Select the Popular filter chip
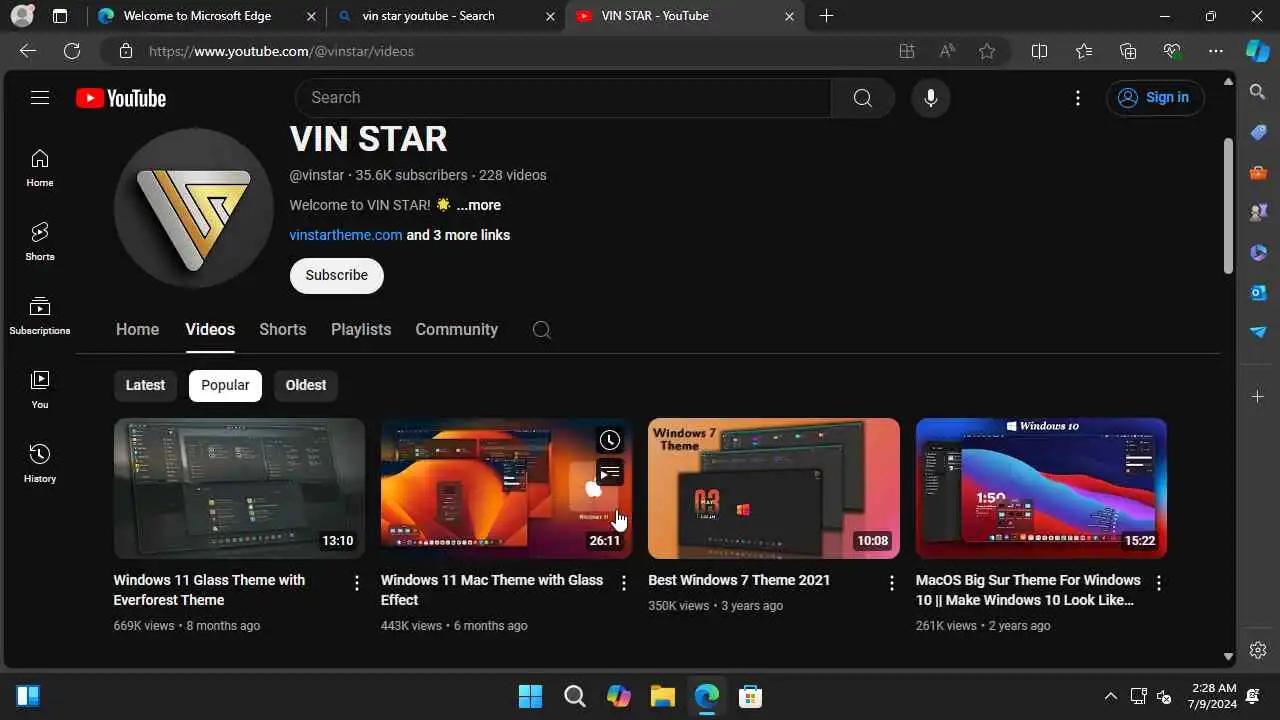The image size is (1280, 720). click(225, 385)
